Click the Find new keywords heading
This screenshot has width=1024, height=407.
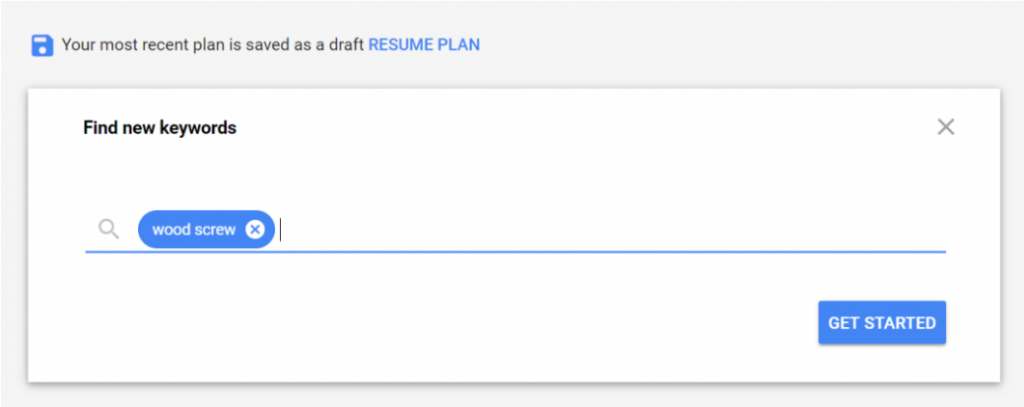click(x=159, y=127)
